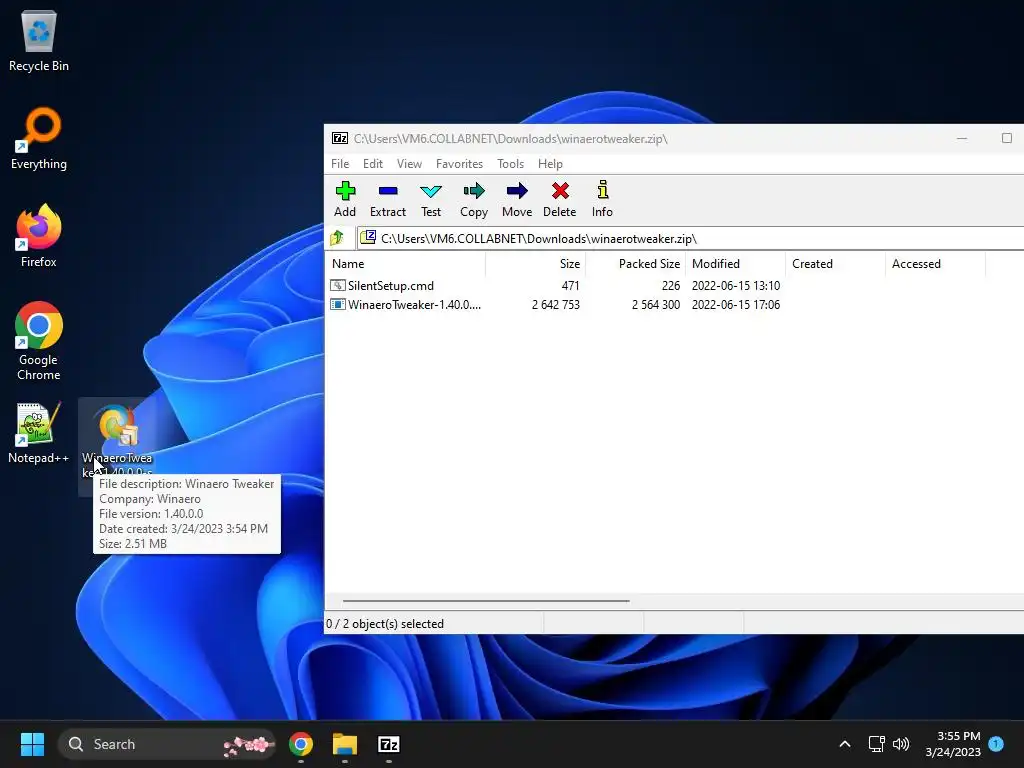Click the packed size value 226

[x=671, y=285]
